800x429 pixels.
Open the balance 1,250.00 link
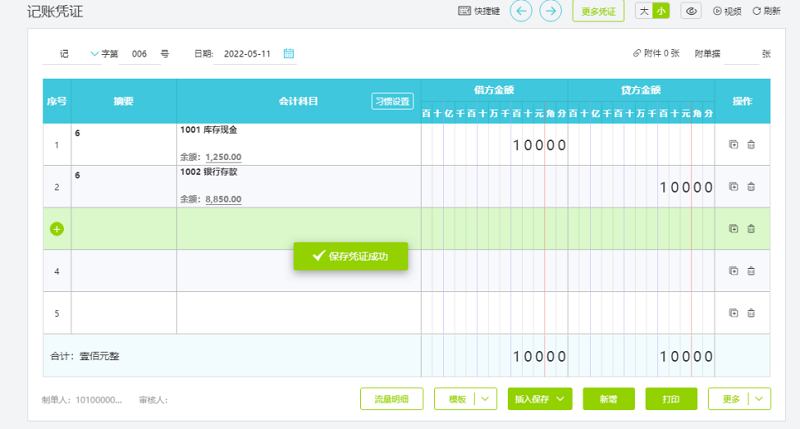223,157
